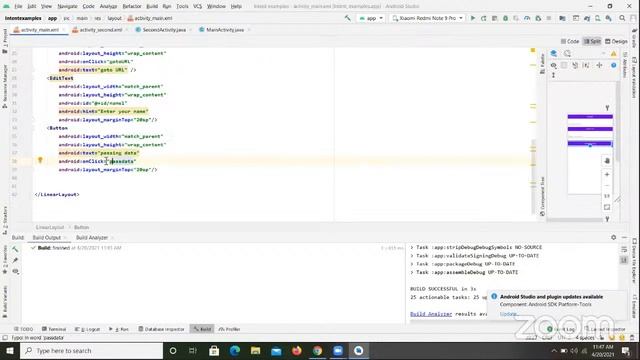Click the LinearLayout breadcrumb below the editor
This screenshot has height=360, width=640.
pyautogui.click(x=50, y=227)
